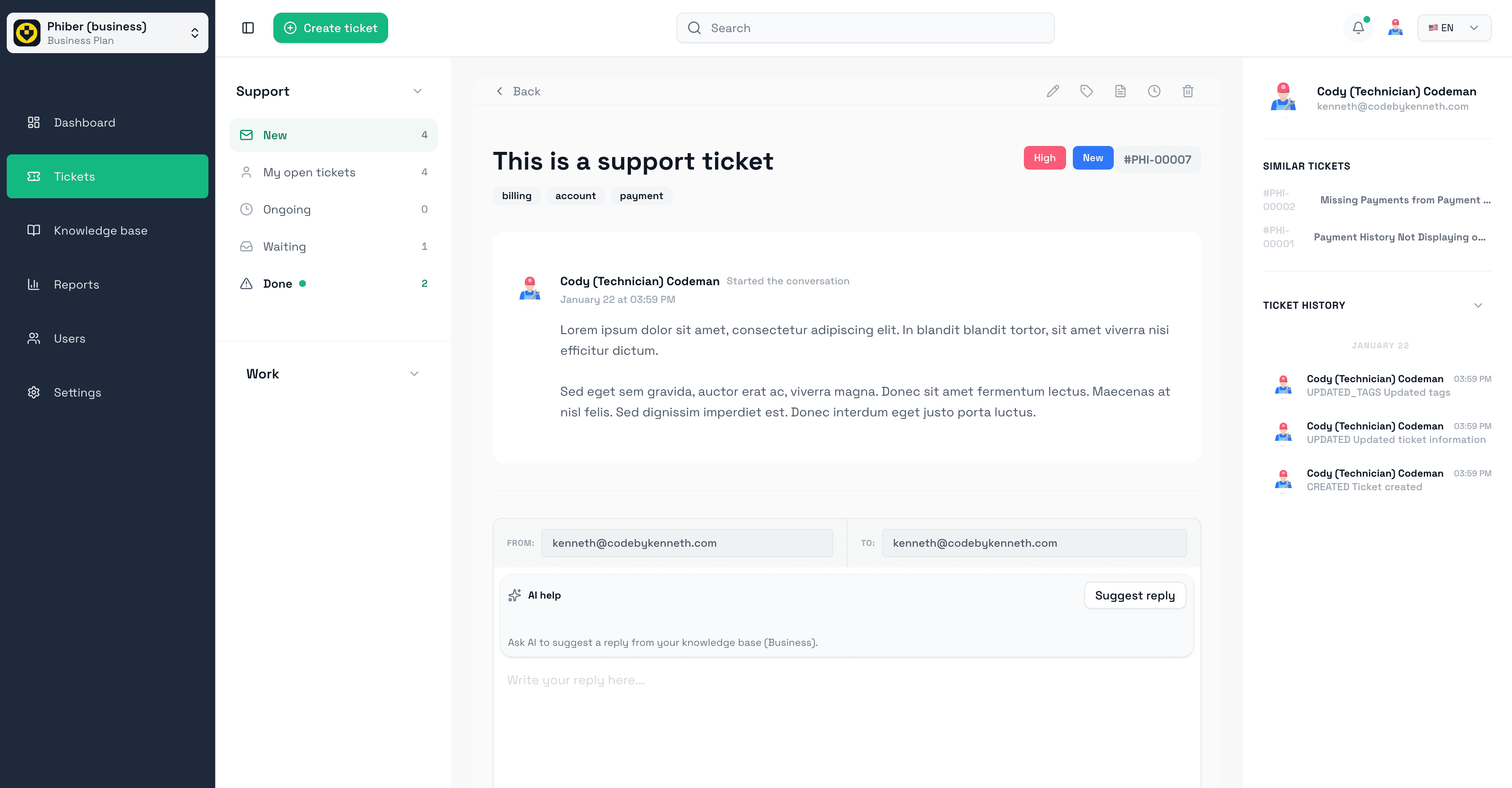Open the user avatar in top bar
This screenshot has height=788, width=1512.
click(1395, 27)
